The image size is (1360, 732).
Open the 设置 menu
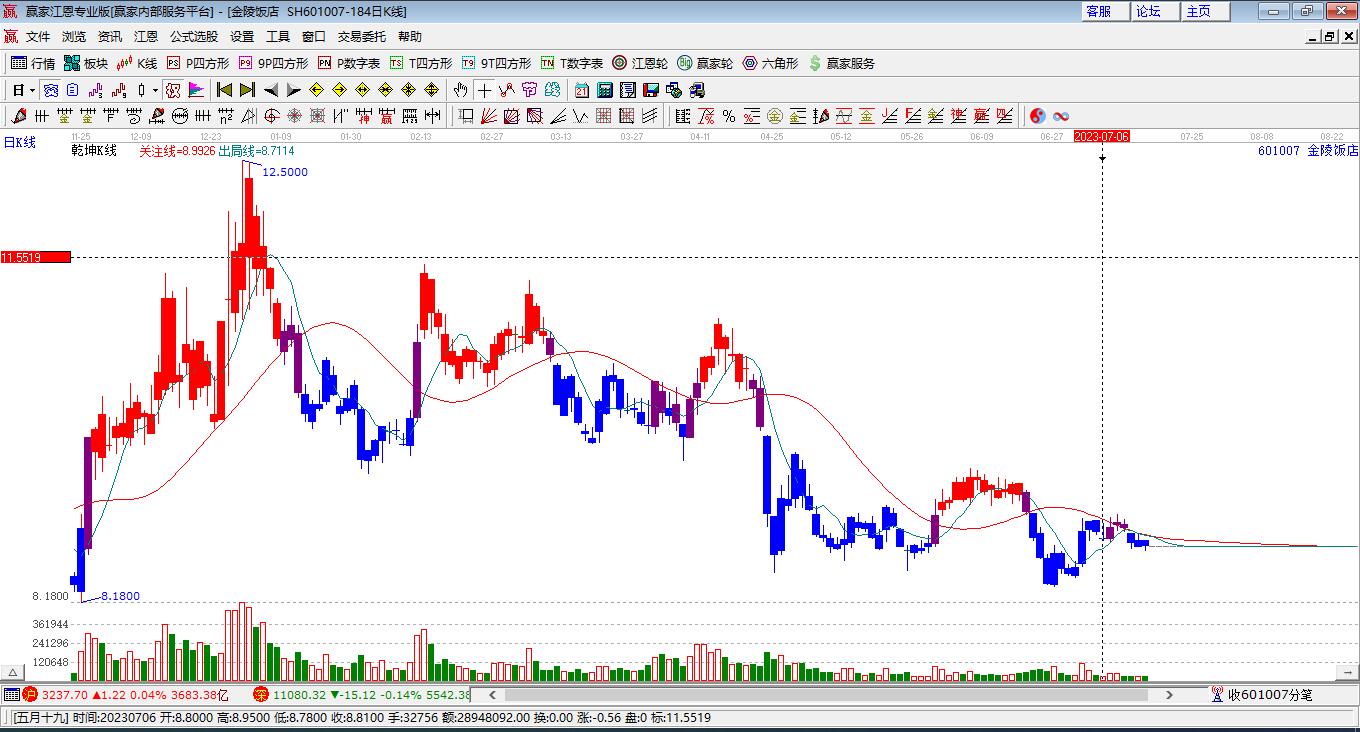(x=242, y=37)
